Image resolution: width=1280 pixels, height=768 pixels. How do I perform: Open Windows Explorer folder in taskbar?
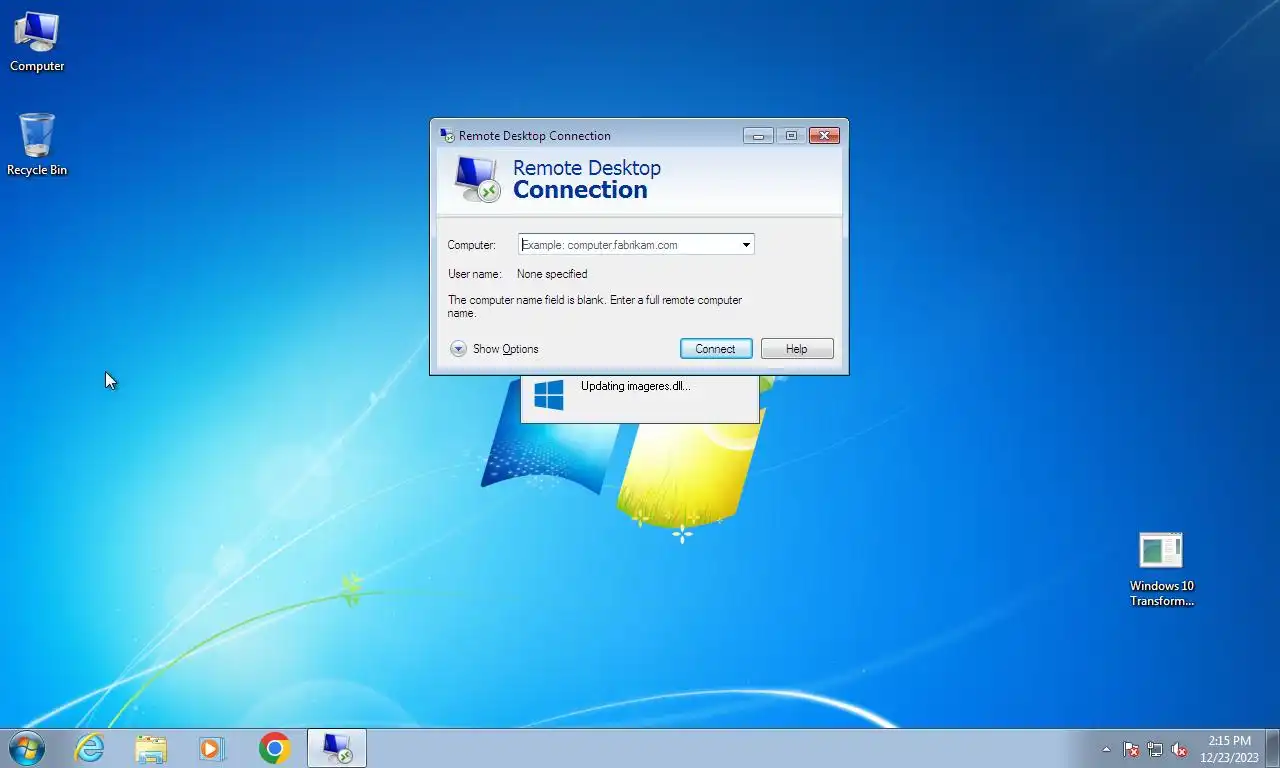click(151, 748)
